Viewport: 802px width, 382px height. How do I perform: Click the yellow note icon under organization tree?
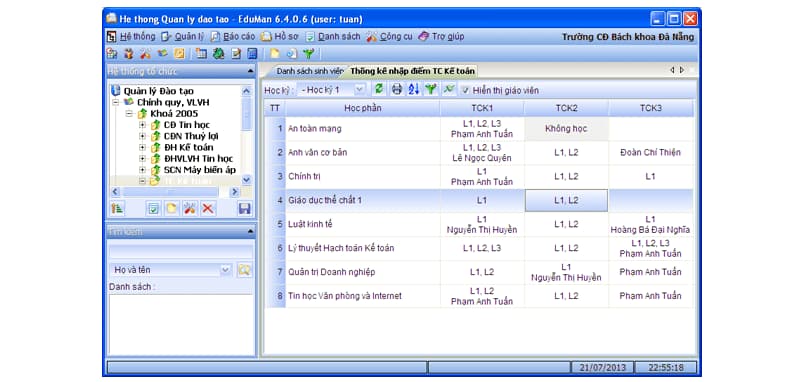[x=171, y=208]
